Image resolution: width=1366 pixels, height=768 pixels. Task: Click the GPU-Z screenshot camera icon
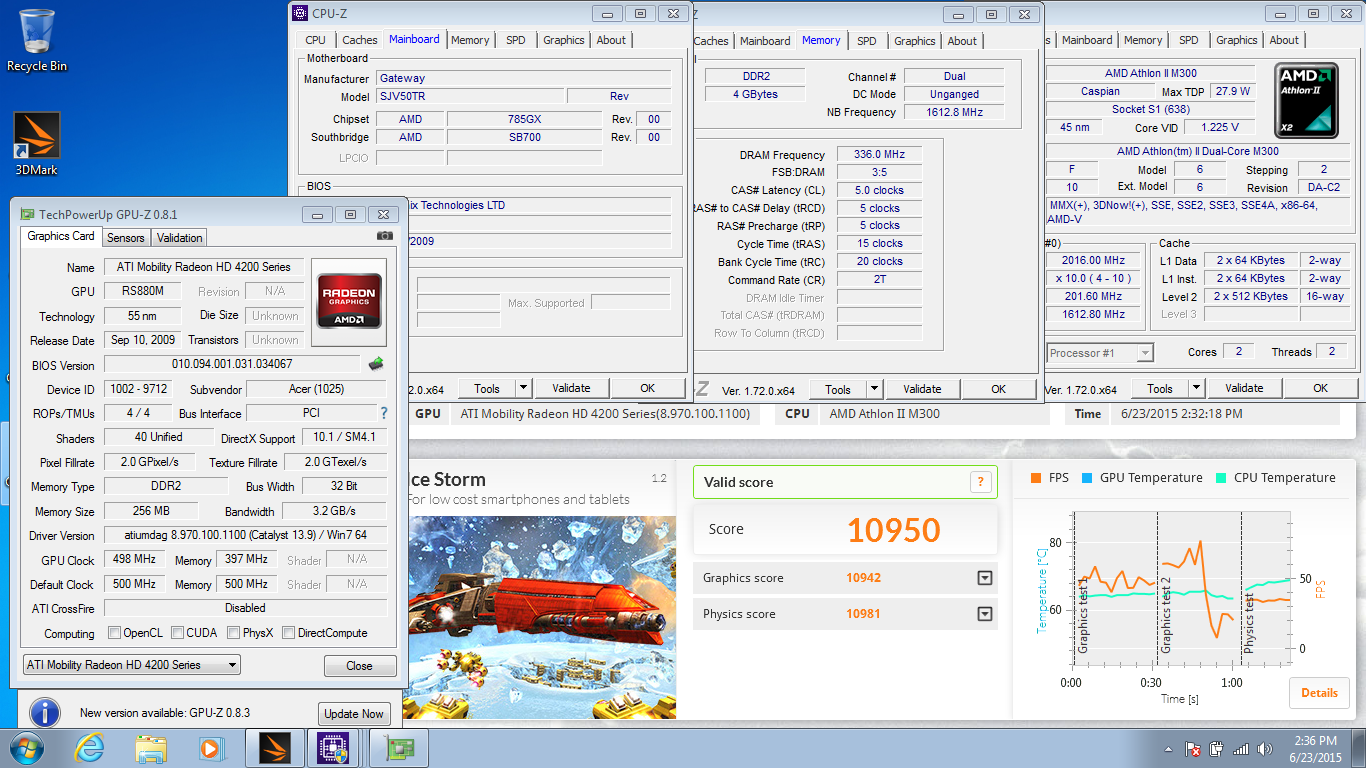tap(385, 236)
